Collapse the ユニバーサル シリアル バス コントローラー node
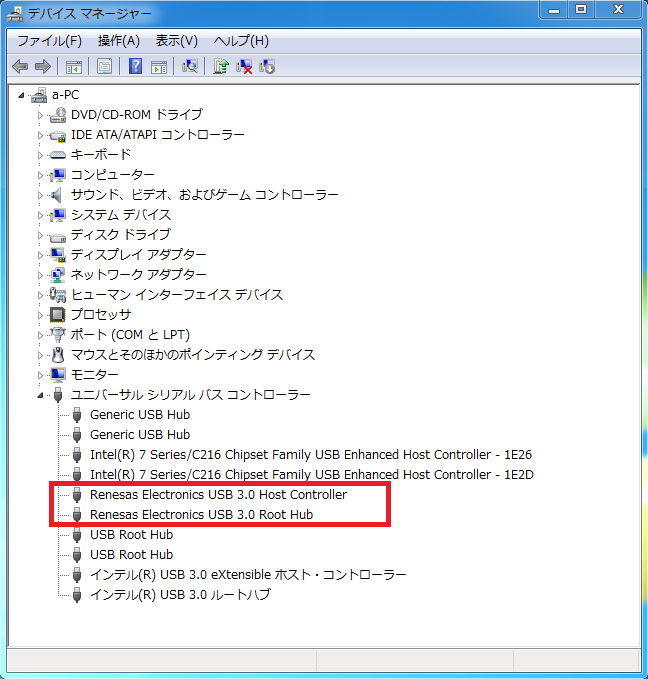648x679 pixels. coord(40,395)
